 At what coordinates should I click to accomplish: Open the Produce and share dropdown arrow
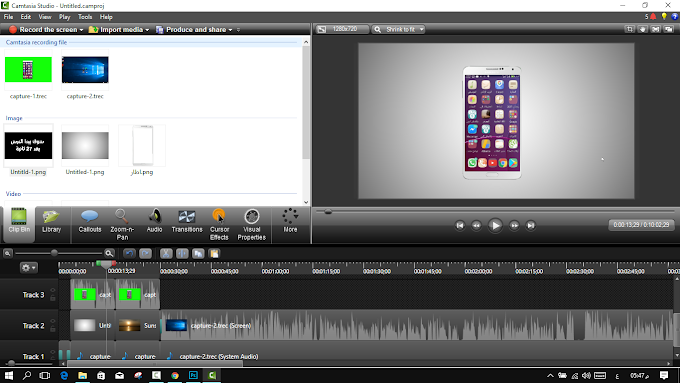(230, 30)
